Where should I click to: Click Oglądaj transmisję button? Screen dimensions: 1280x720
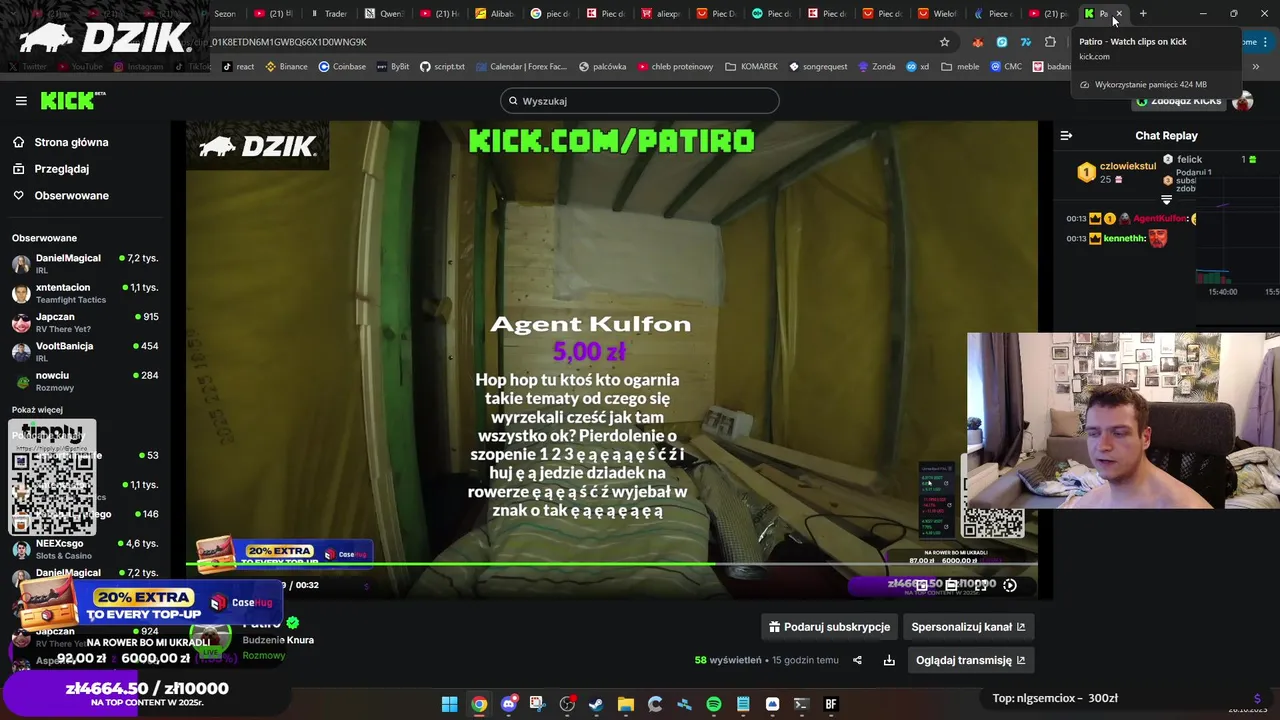pos(970,660)
